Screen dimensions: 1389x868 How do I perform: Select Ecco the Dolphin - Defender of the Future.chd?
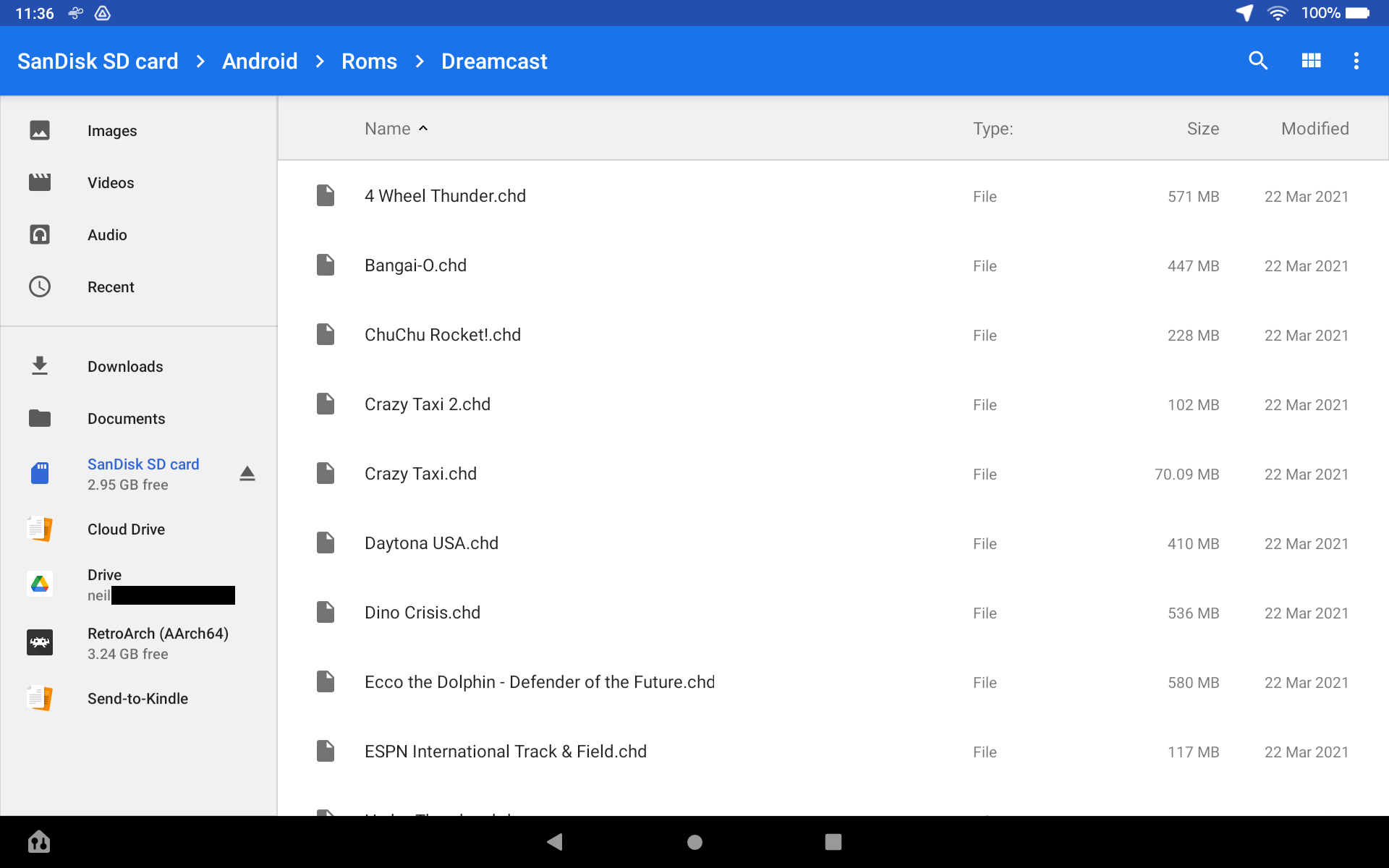pyautogui.click(x=833, y=682)
